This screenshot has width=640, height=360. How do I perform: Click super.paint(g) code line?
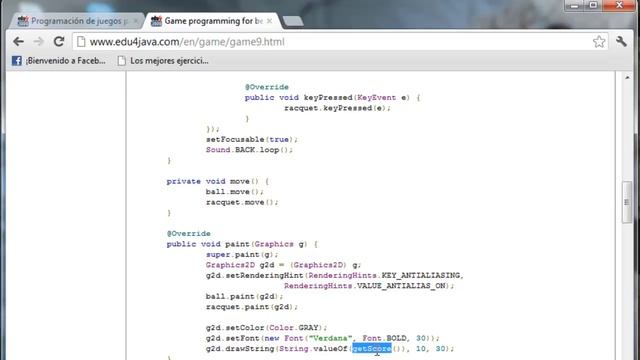coord(242,255)
